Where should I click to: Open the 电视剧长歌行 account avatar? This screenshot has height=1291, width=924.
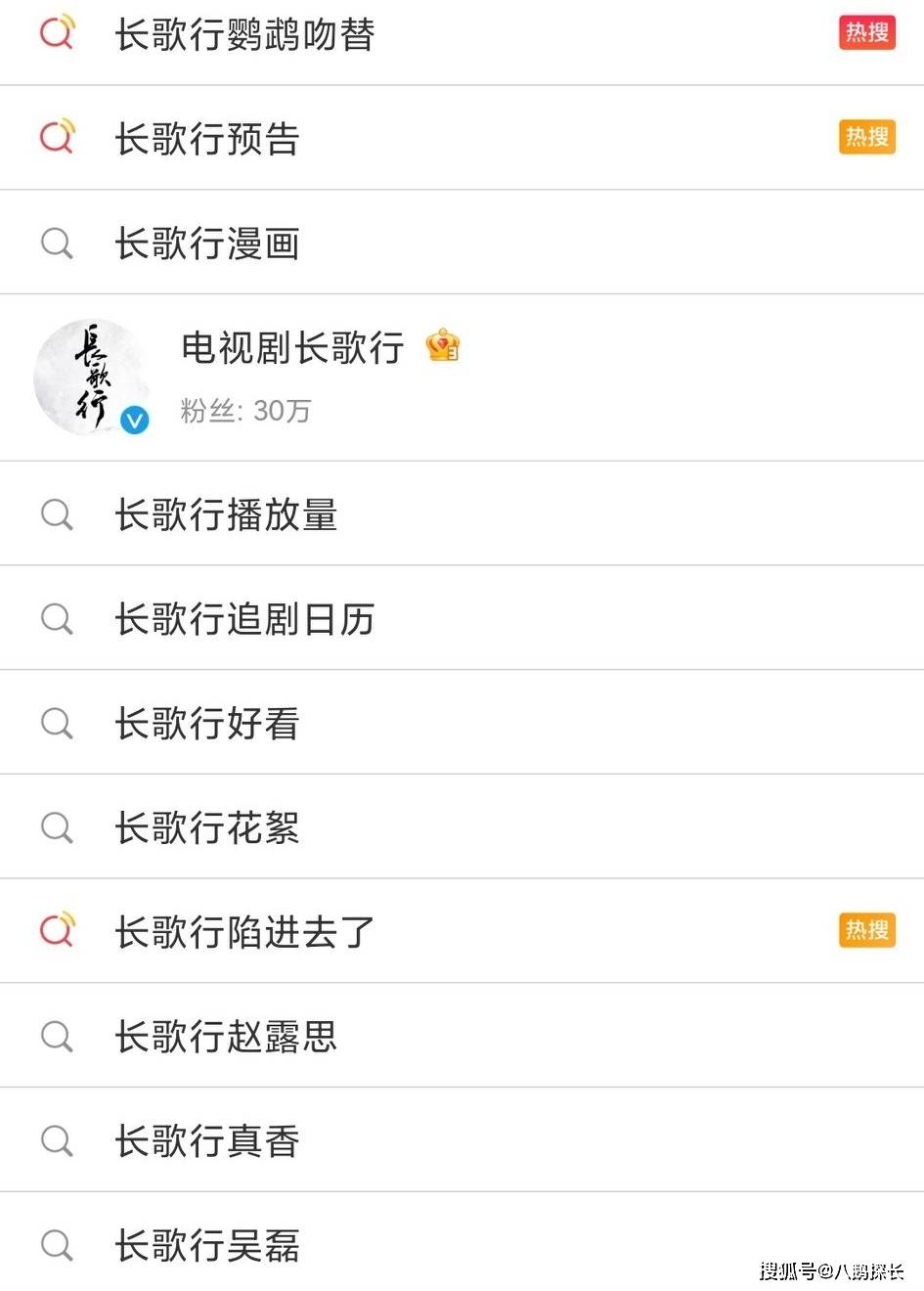[92, 377]
